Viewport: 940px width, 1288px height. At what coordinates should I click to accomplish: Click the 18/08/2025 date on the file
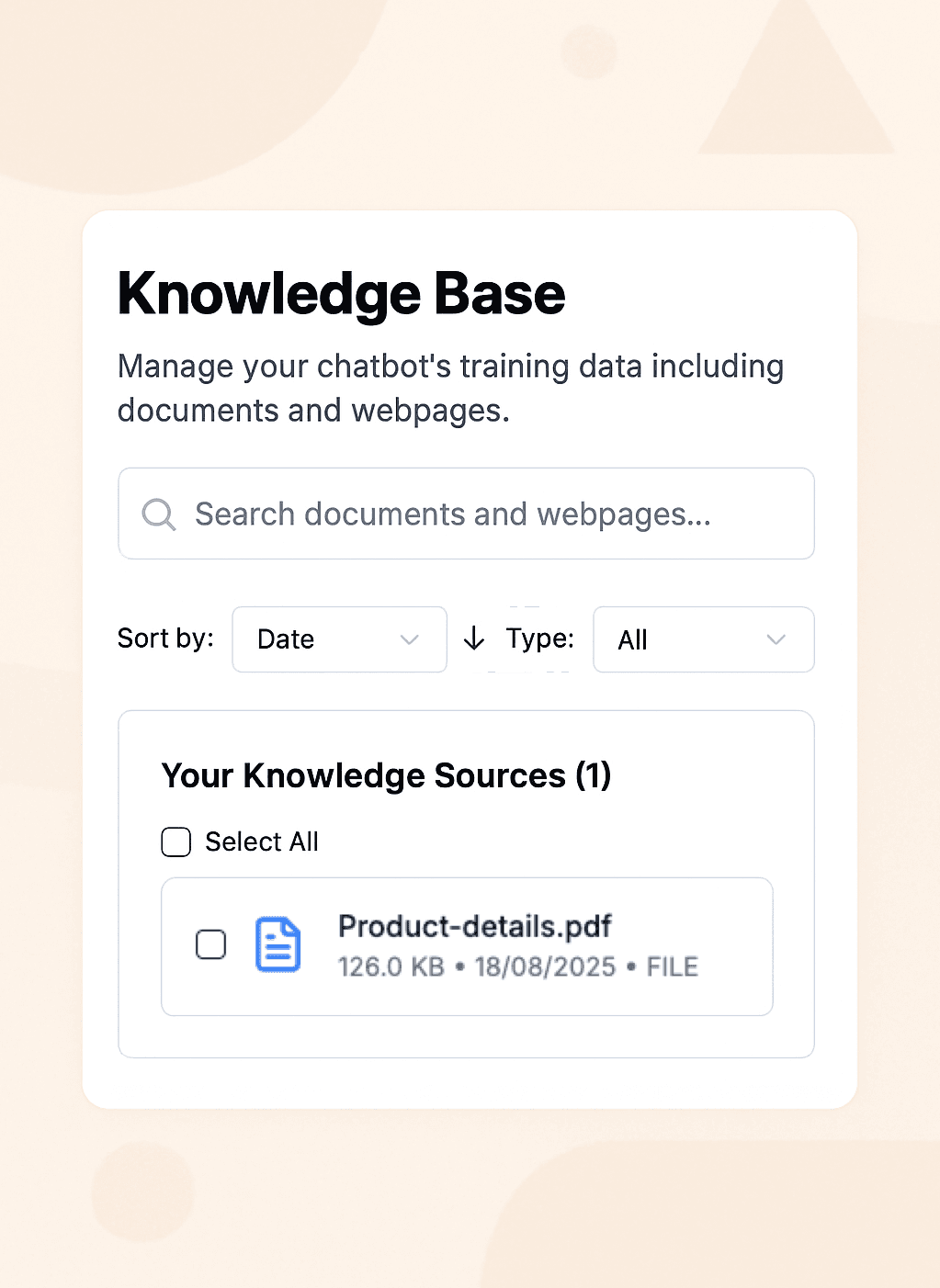tap(545, 967)
